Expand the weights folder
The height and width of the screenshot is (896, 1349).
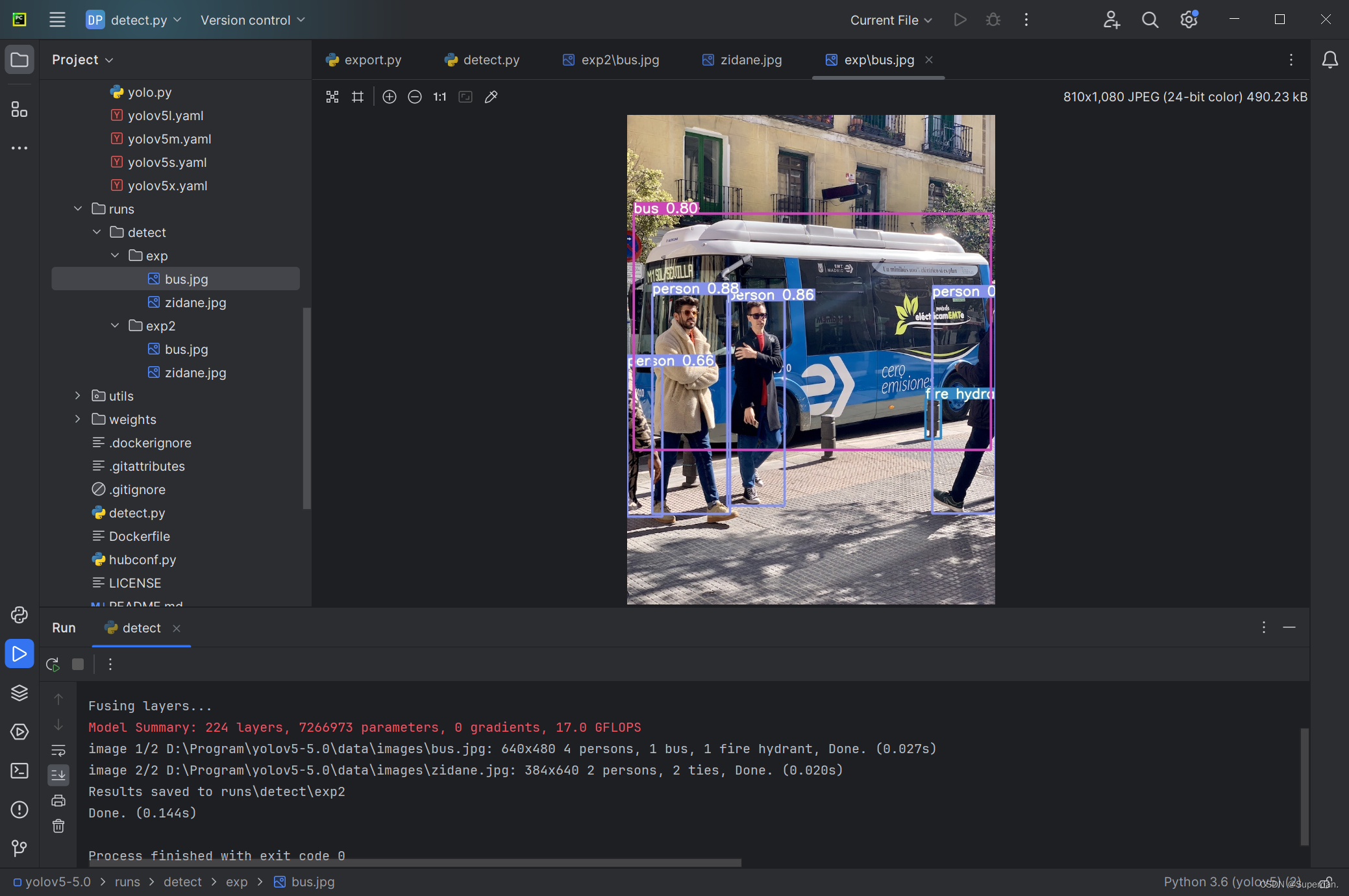[x=78, y=419]
